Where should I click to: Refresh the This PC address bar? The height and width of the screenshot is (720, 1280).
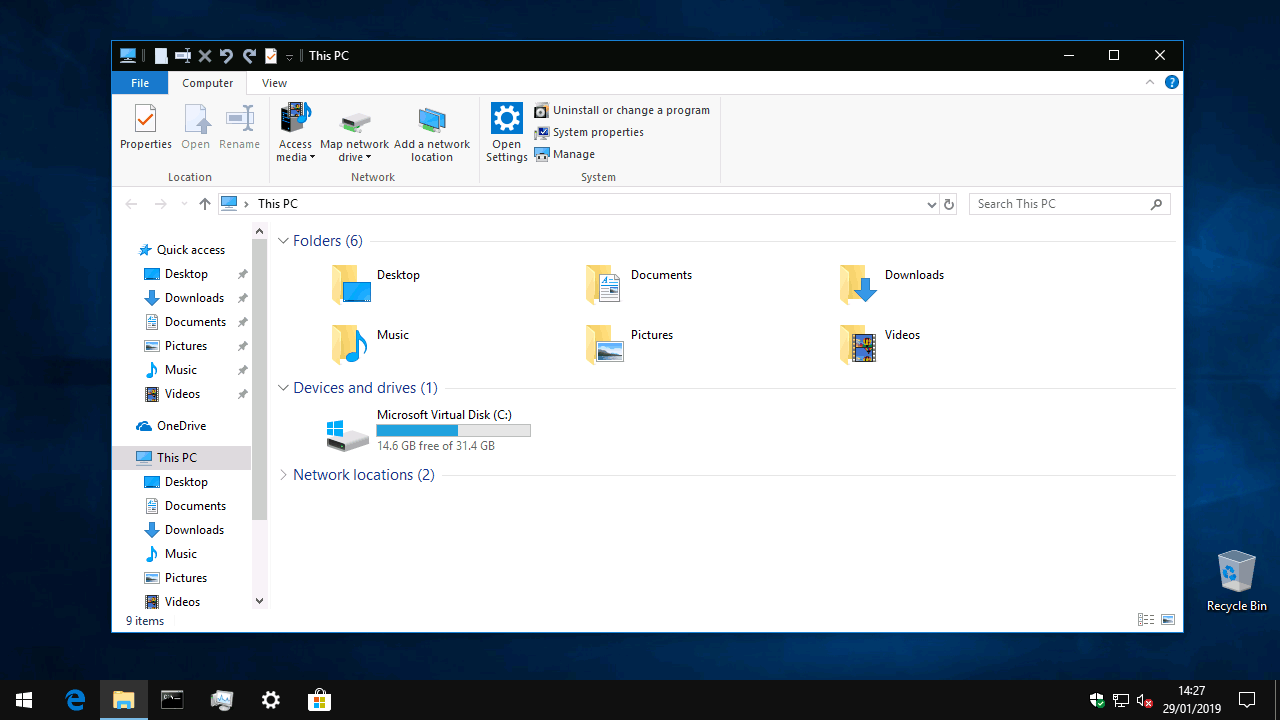[949, 204]
